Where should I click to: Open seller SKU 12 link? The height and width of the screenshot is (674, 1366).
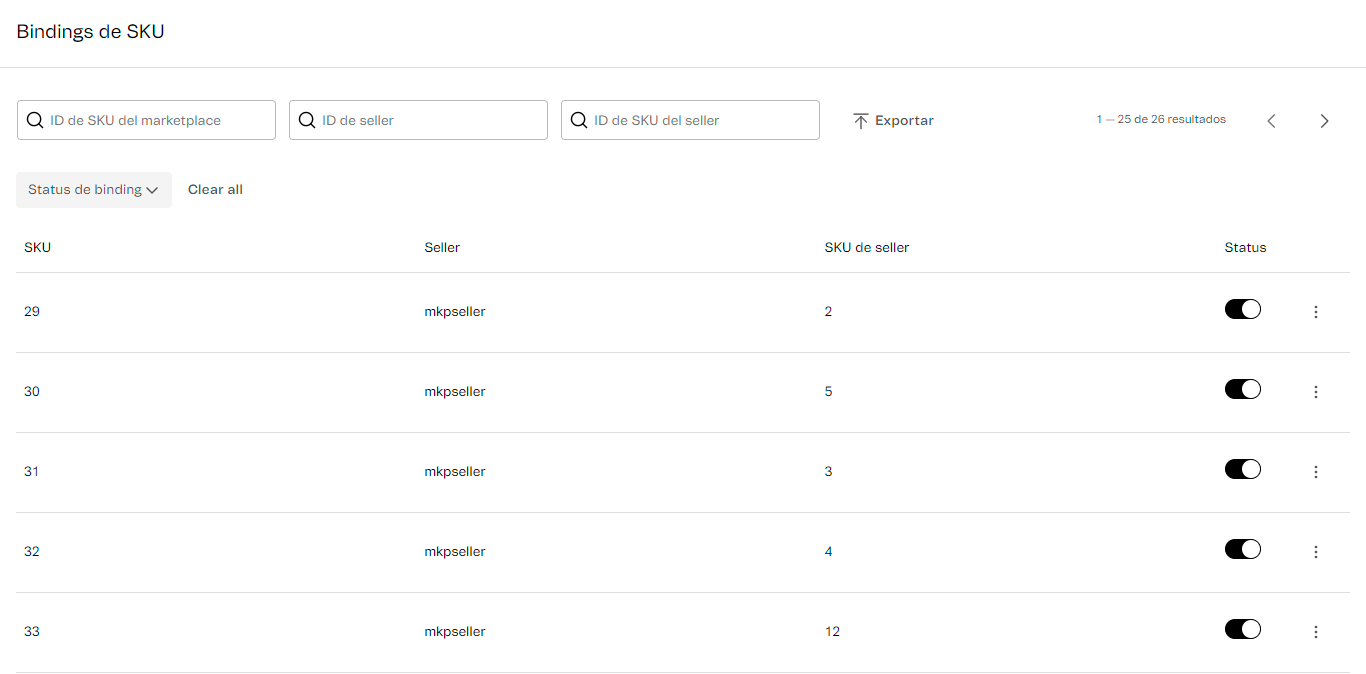point(832,632)
